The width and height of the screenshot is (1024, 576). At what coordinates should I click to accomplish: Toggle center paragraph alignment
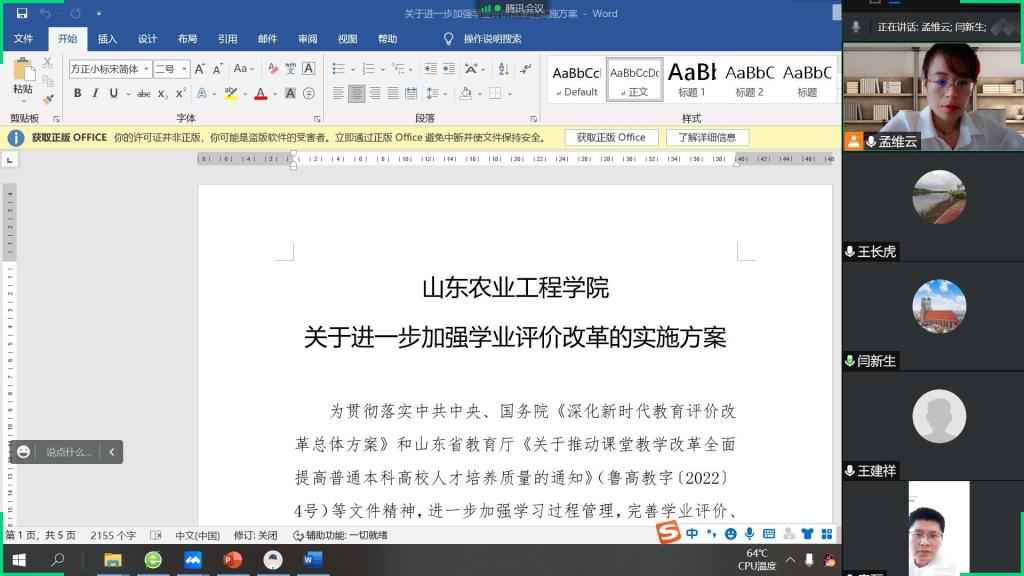coord(356,93)
